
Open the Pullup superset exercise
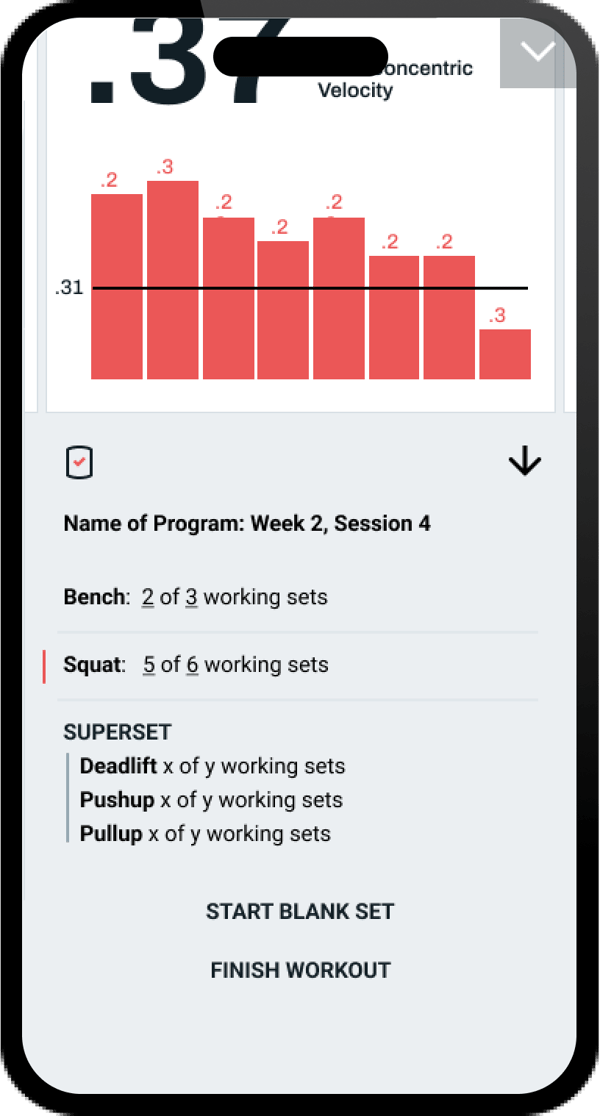click(x=205, y=833)
